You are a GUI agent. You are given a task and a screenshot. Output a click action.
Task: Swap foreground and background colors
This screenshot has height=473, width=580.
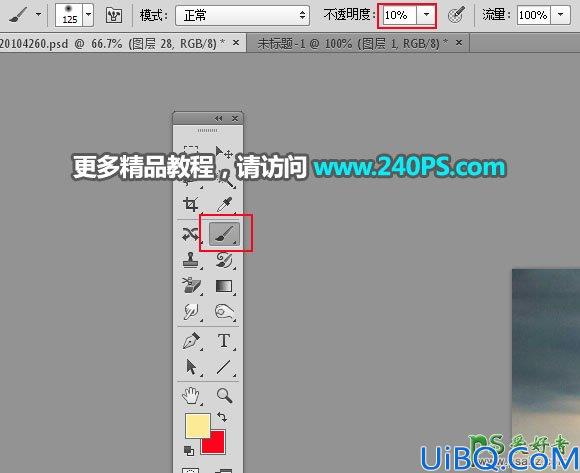point(222,417)
